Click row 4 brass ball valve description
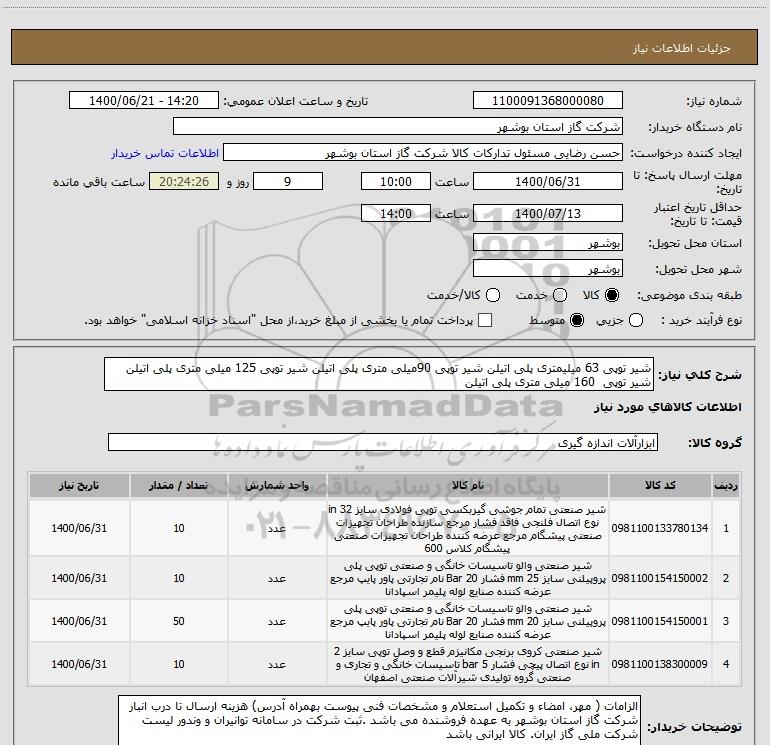Viewport: 770px width, 745px height. 468,664
